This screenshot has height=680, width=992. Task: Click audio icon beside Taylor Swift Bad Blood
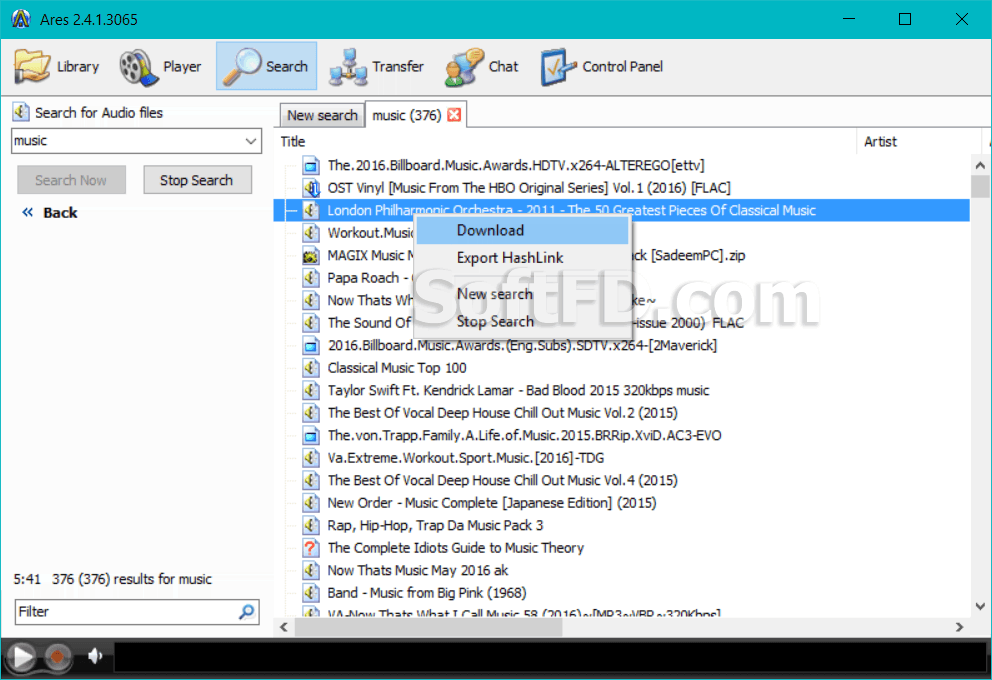coord(311,390)
